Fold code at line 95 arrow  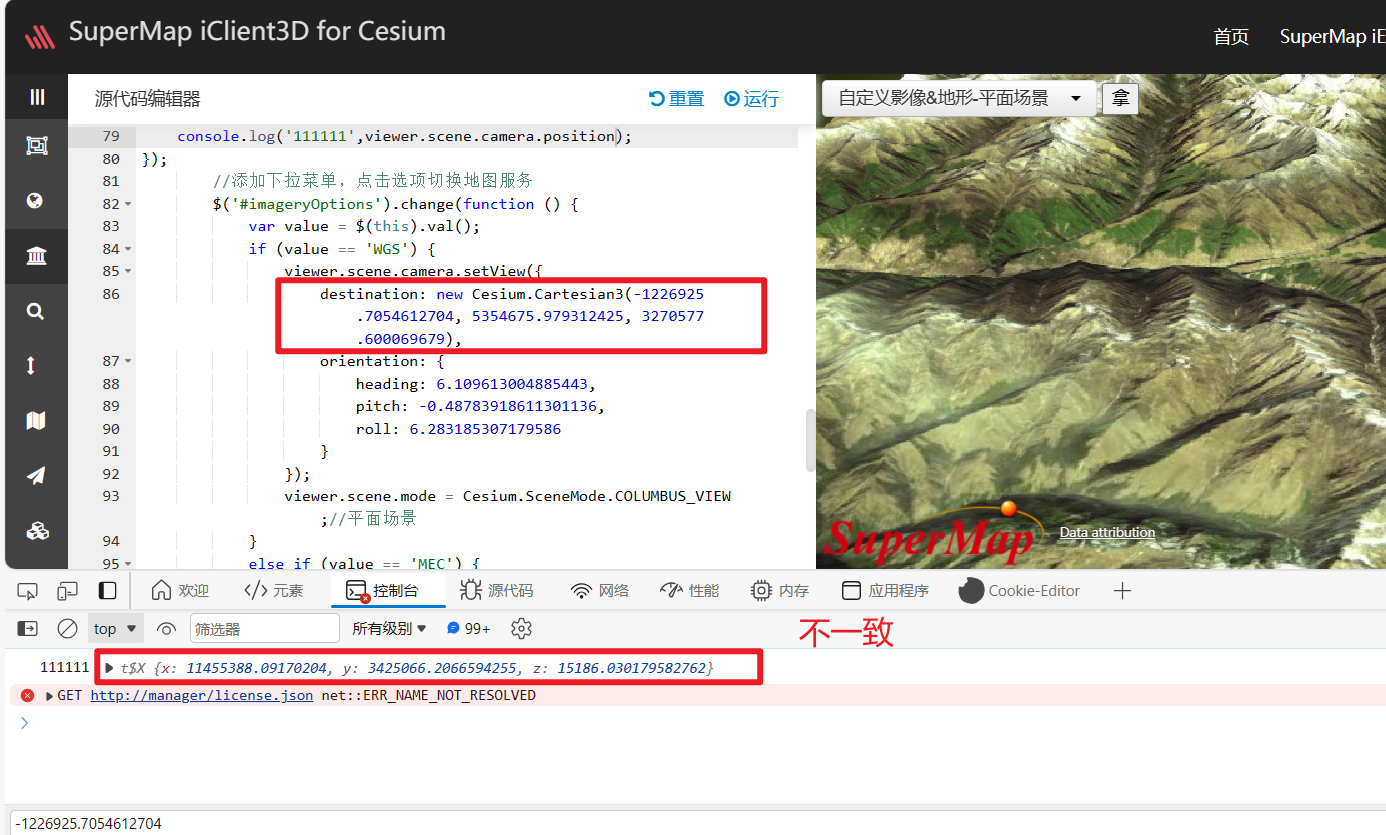(x=128, y=564)
